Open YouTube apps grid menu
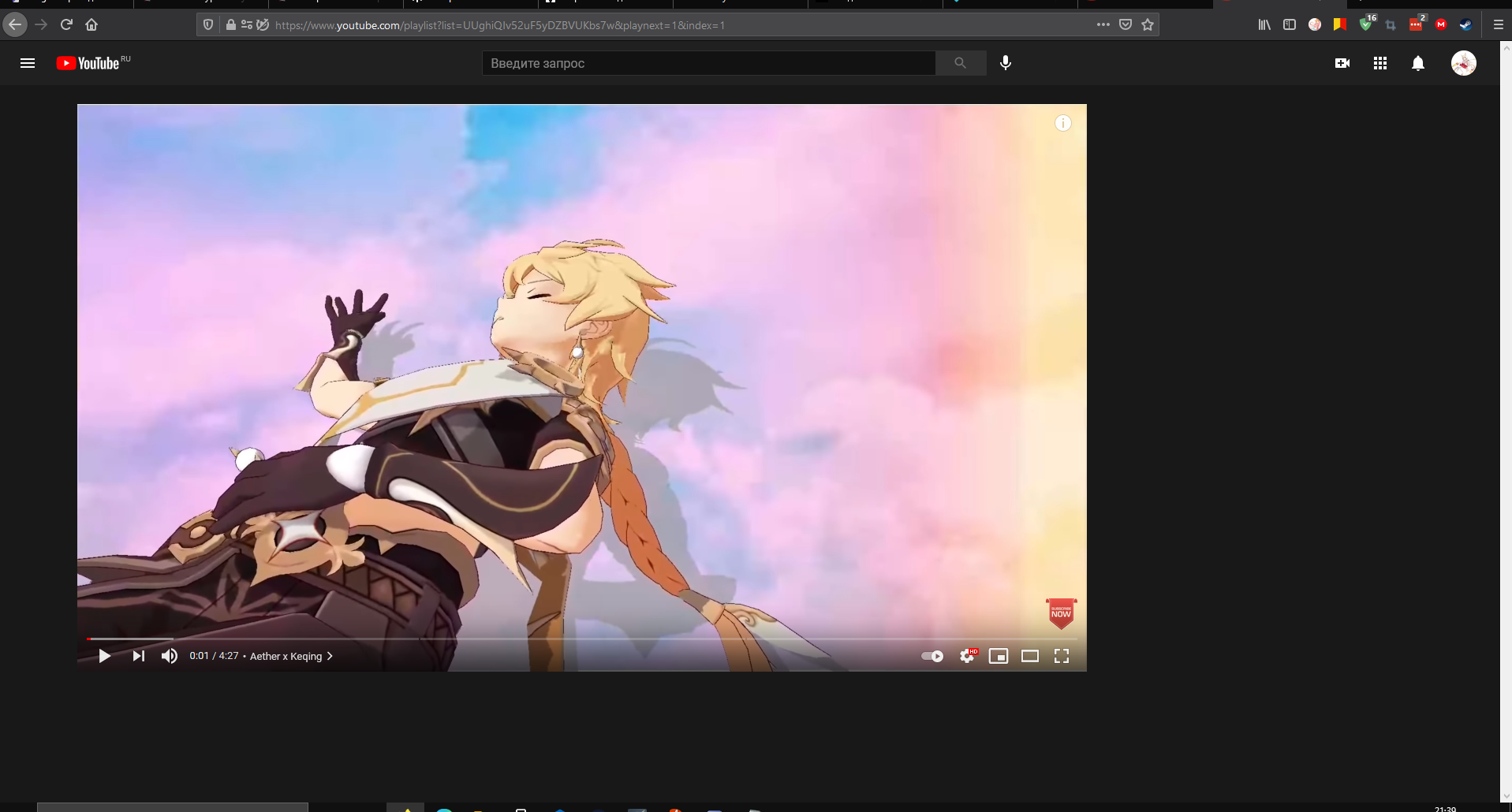 [1380, 63]
